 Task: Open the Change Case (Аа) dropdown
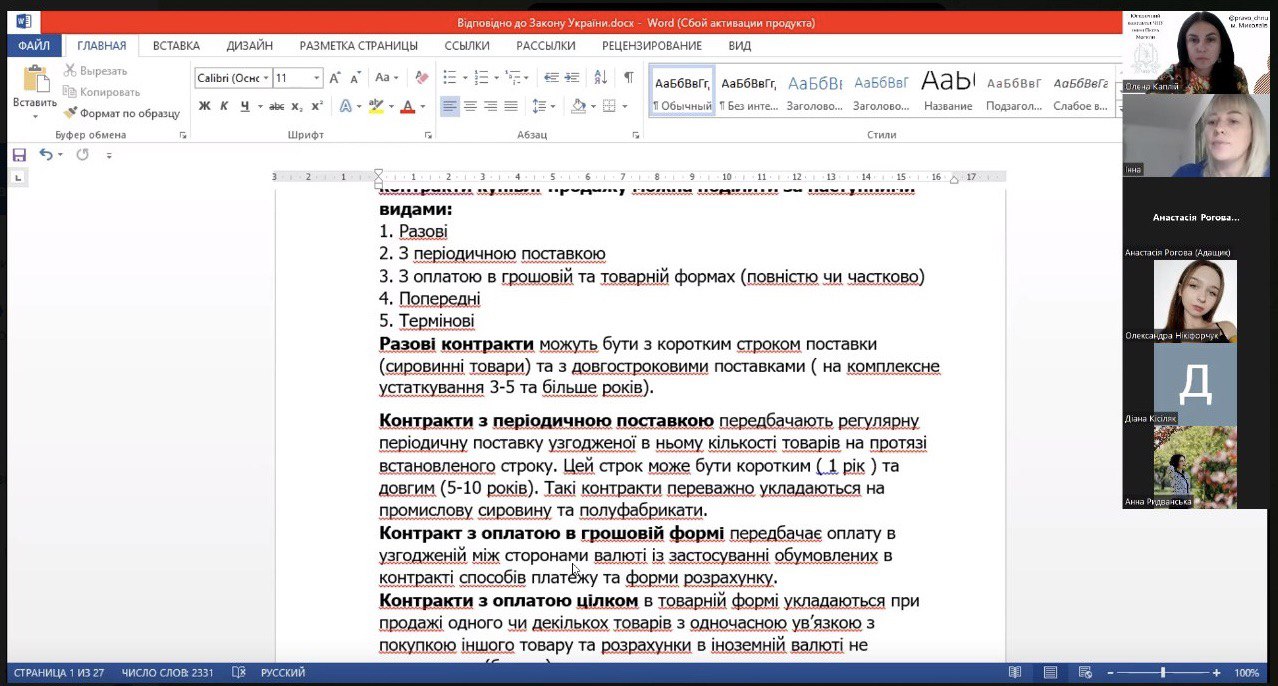(x=386, y=77)
